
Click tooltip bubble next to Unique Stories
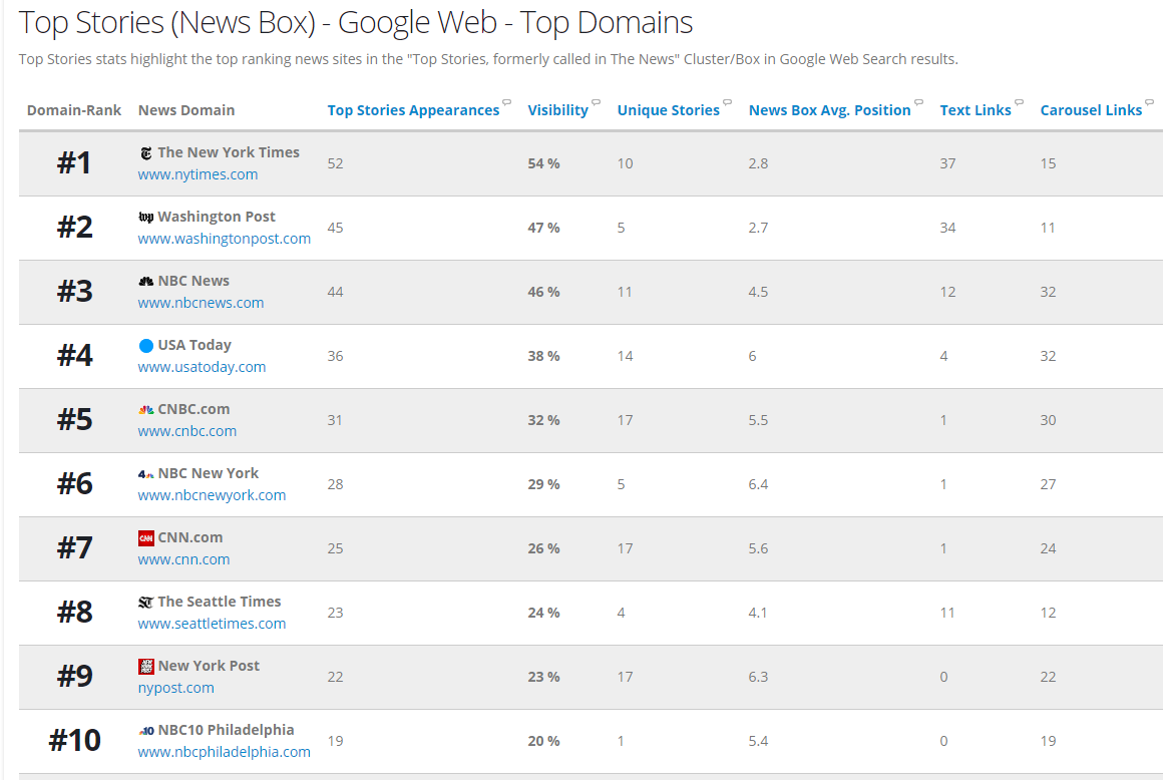pyautogui.click(x=728, y=102)
